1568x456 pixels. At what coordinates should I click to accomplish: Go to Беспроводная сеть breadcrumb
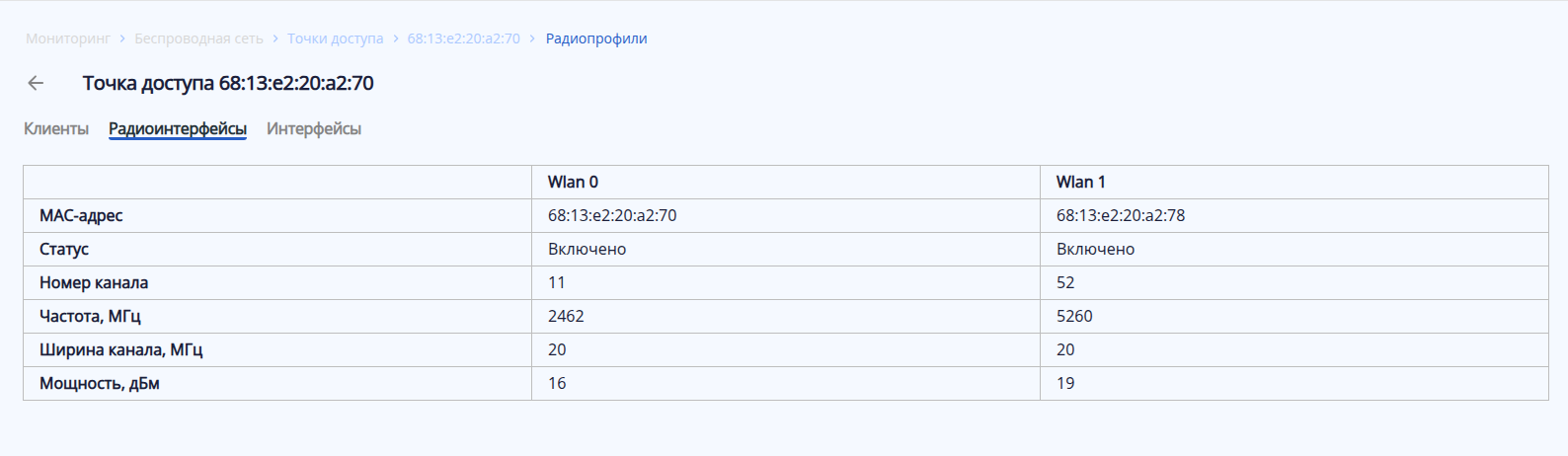click(198, 38)
